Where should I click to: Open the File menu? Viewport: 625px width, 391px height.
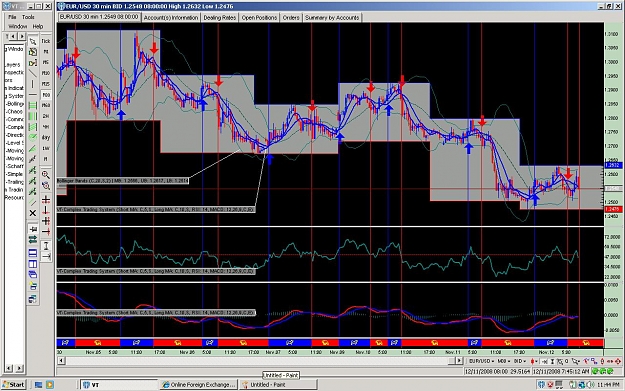click(12, 17)
